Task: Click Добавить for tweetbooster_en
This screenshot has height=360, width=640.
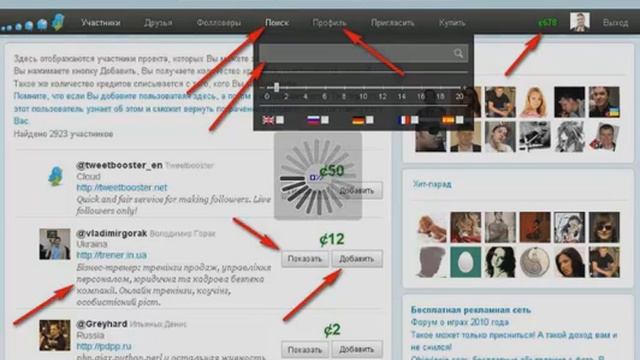Action: [x=357, y=191]
